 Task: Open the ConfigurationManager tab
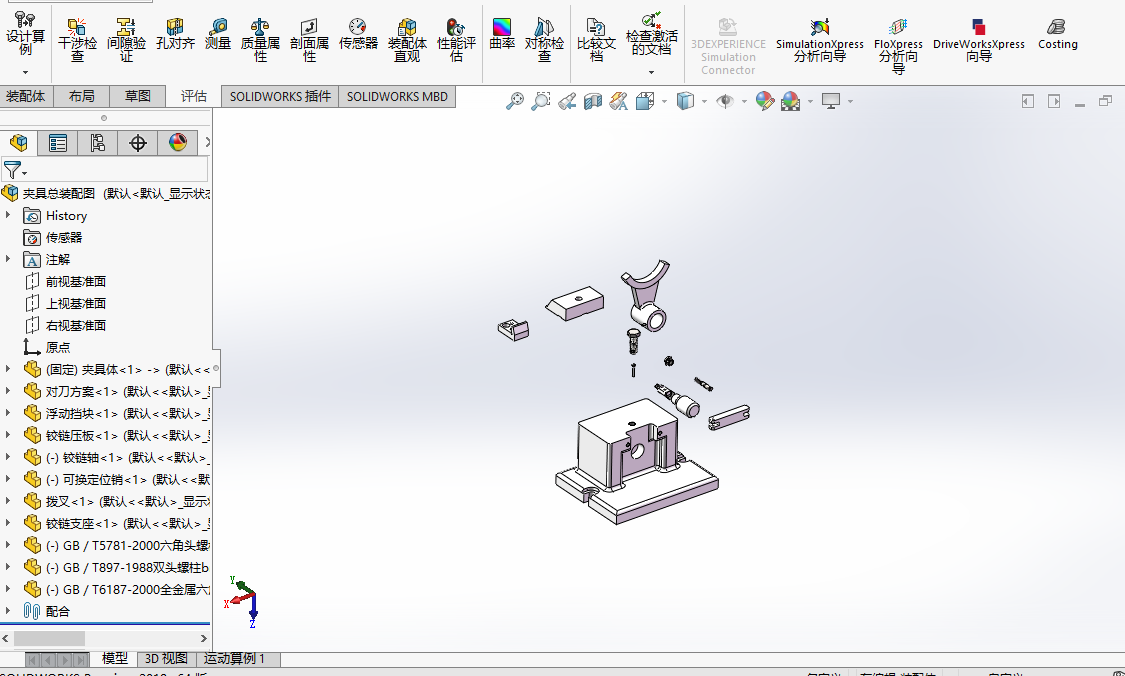tap(98, 143)
